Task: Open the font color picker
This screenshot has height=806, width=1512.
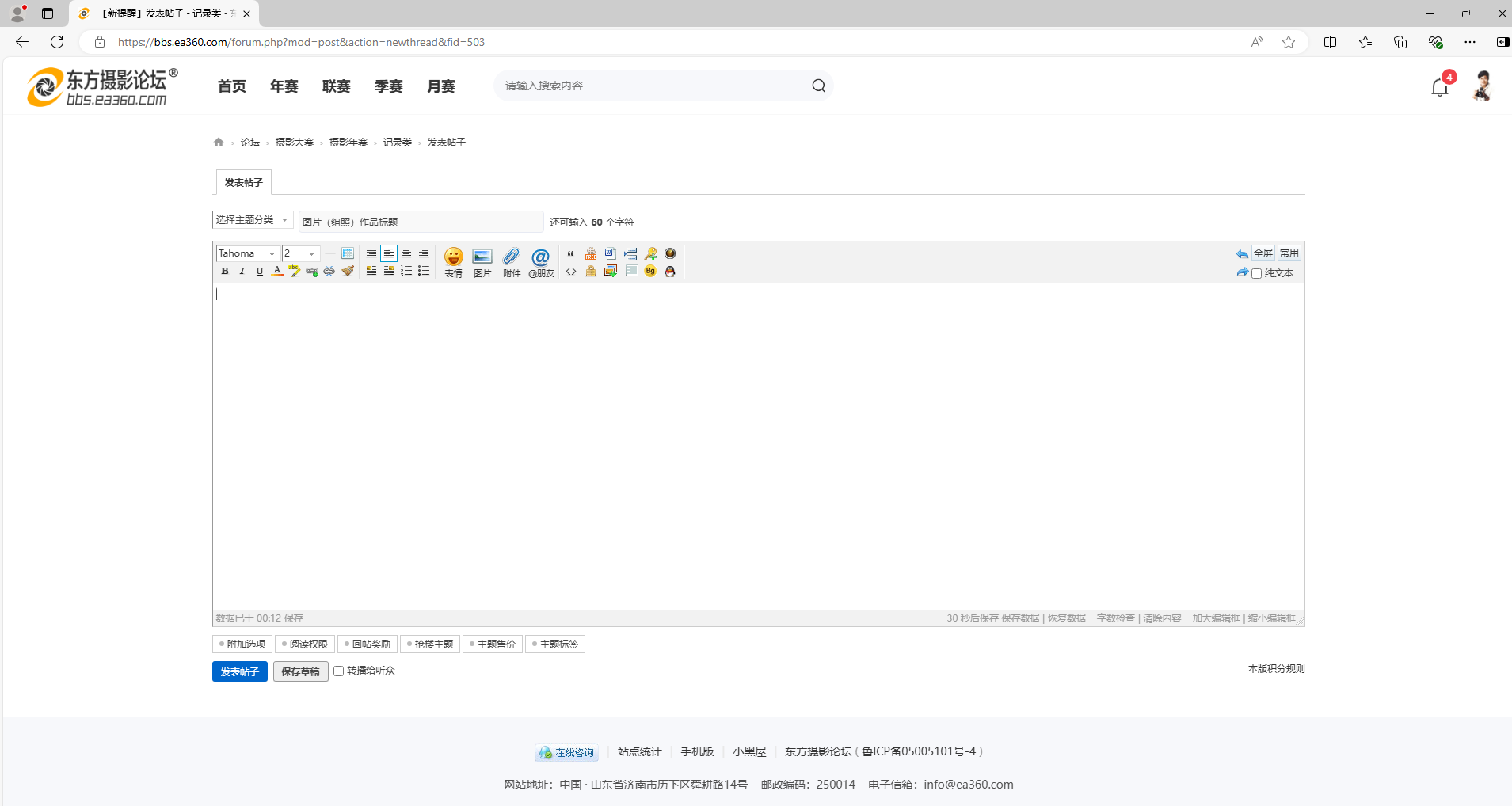Action: click(276, 272)
